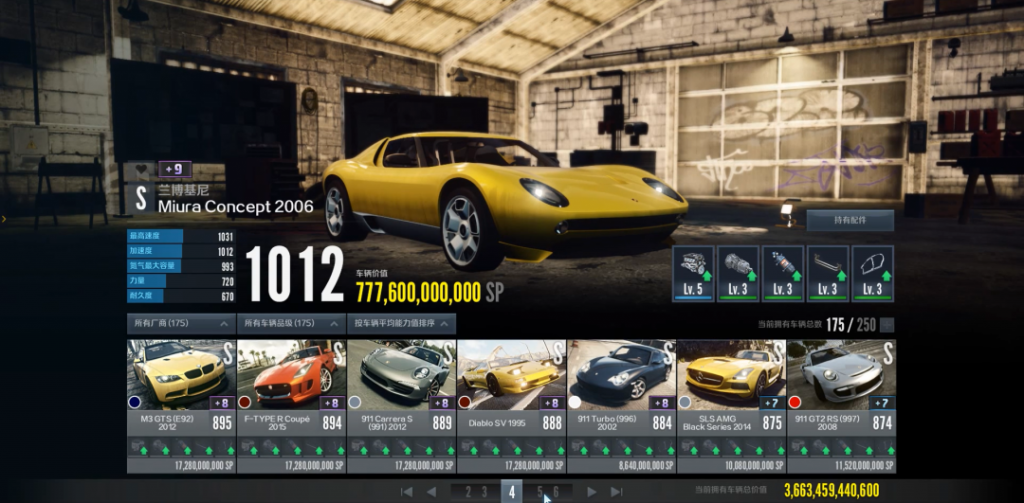Click the engine upgrade icon under 911 GT2 RS card
Image resolution: width=1024 pixels, height=503 pixels.
pos(799,447)
